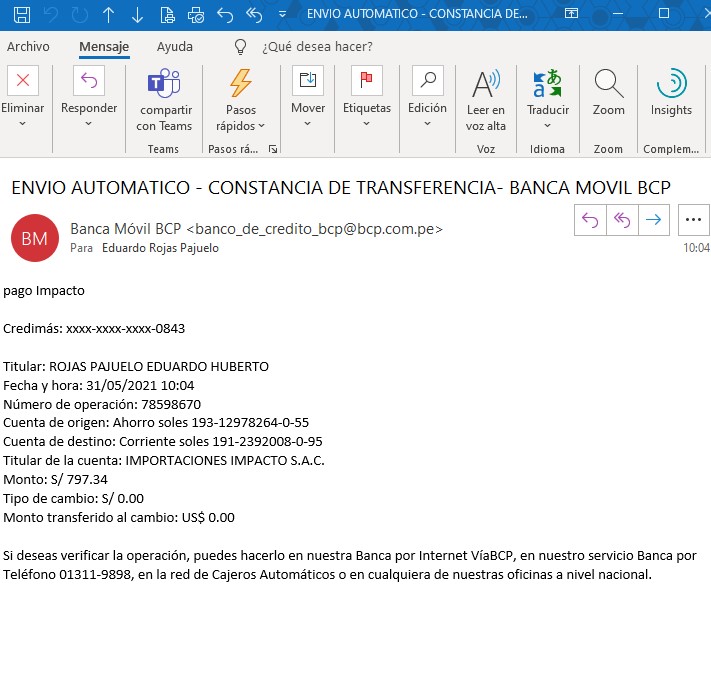Click the Forward arrow in message header
Viewport: 711px width, 685px height.
pyautogui.click(x=654, y=219)
